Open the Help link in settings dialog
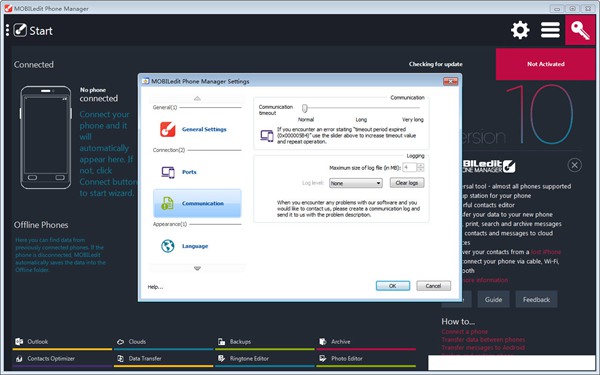The width and height of the screenshot is (600, 375). (155, 287)
